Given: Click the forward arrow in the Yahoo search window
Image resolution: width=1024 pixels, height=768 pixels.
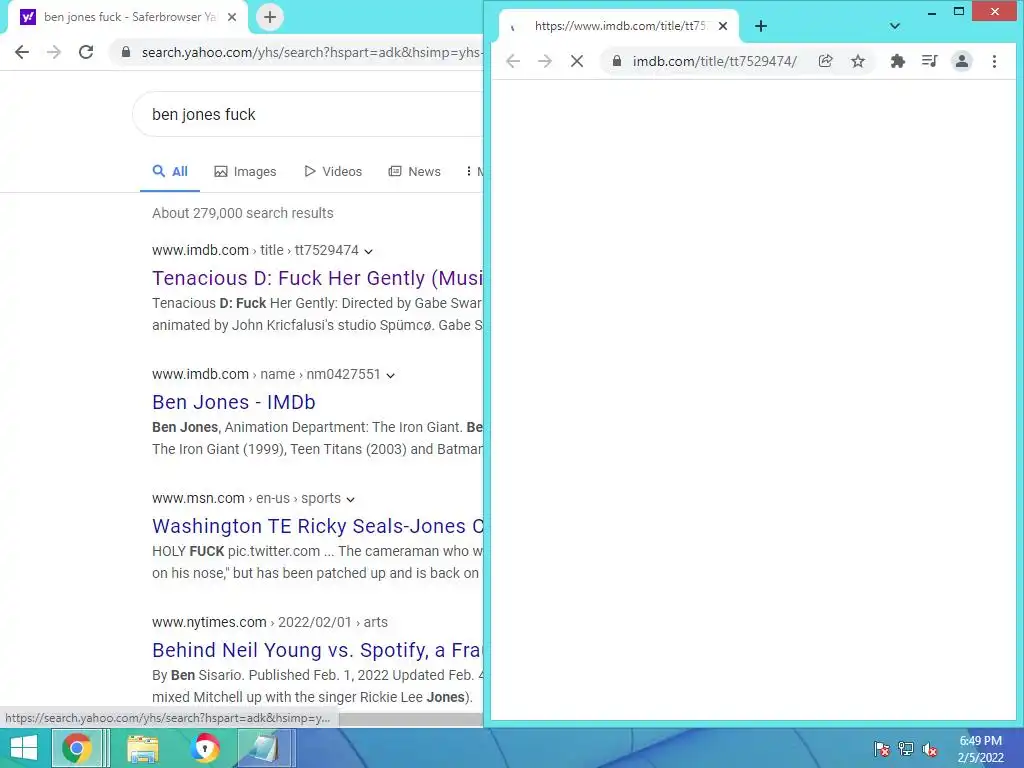Looking at the screenshot, I should (x=54, y=52).
